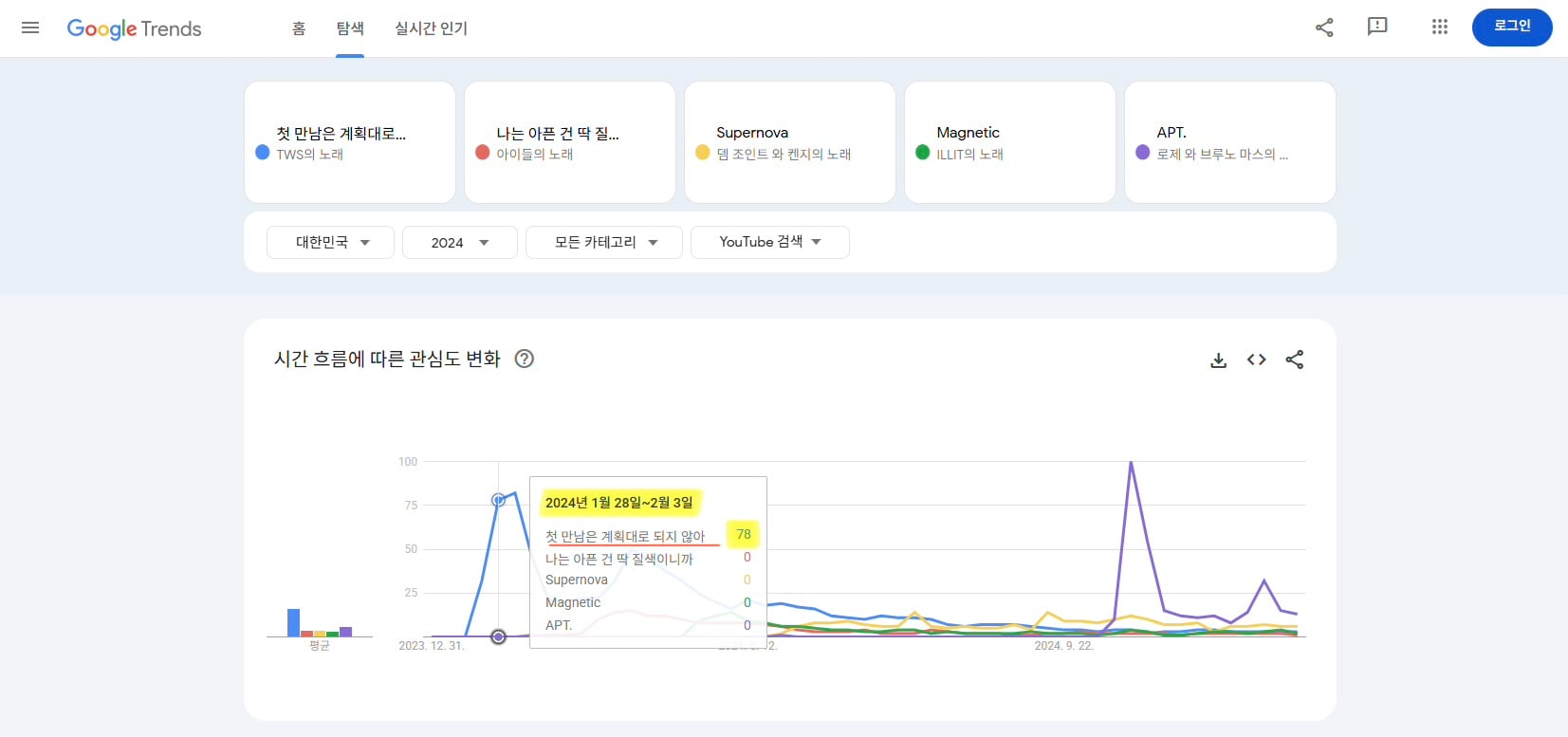Click the blue average bar above 평균
The image size is (1568, 737).
[294, 622]
